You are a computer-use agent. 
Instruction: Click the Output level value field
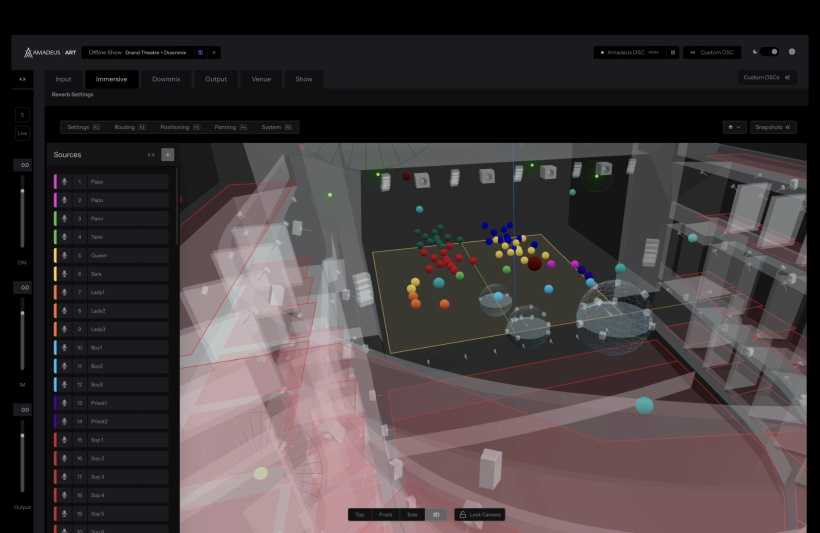22,410
